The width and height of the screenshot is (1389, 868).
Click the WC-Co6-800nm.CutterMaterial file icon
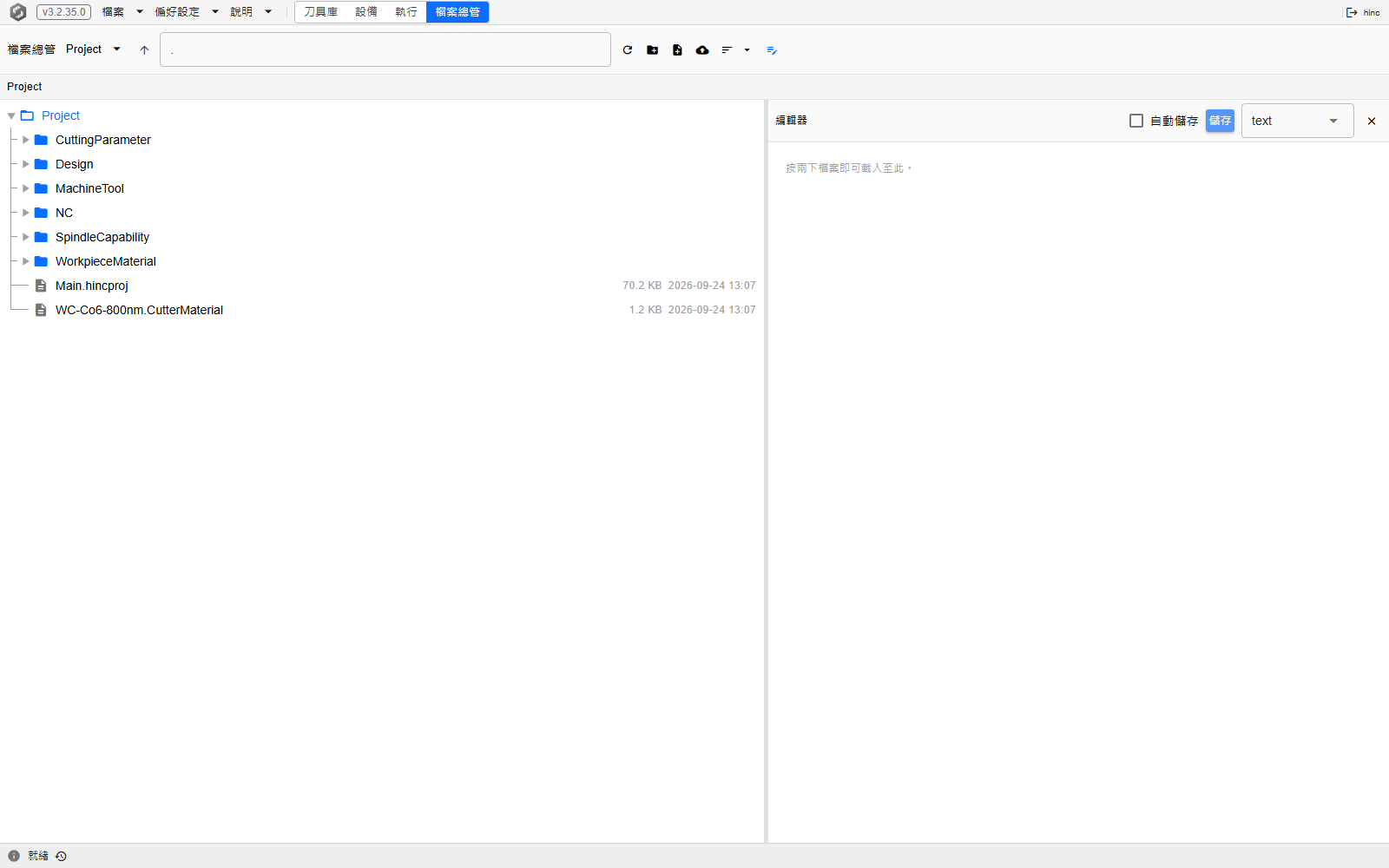(x=41, y=310)
